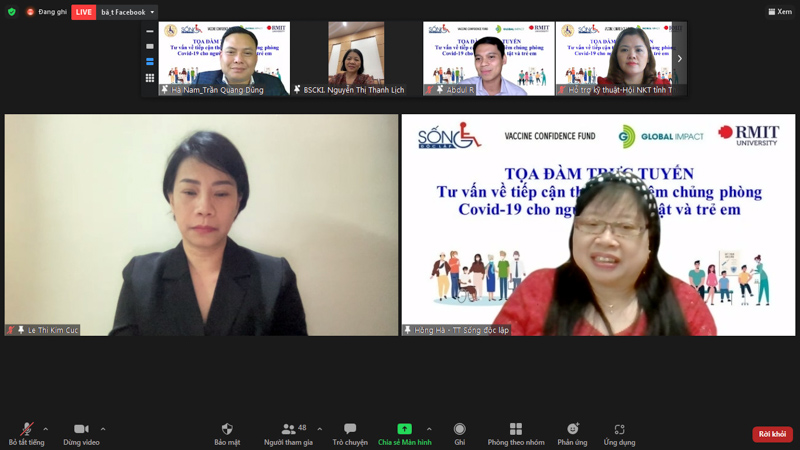Select the blue active-speaker strip layout icon
This screenshot has height=450, width=800.
tap(149, 62)
